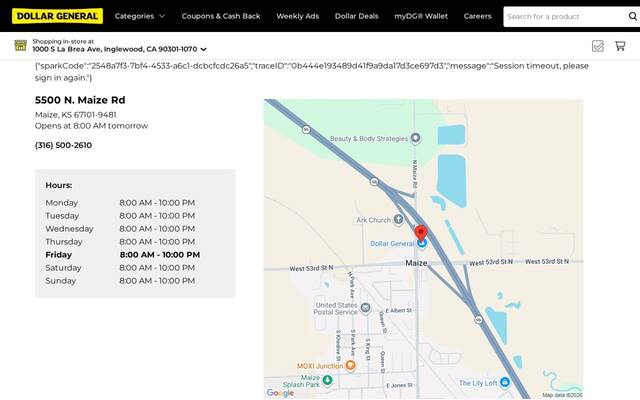Click the United States Postal Service marker
Viewport: 640px width, 400px height.
365,308
